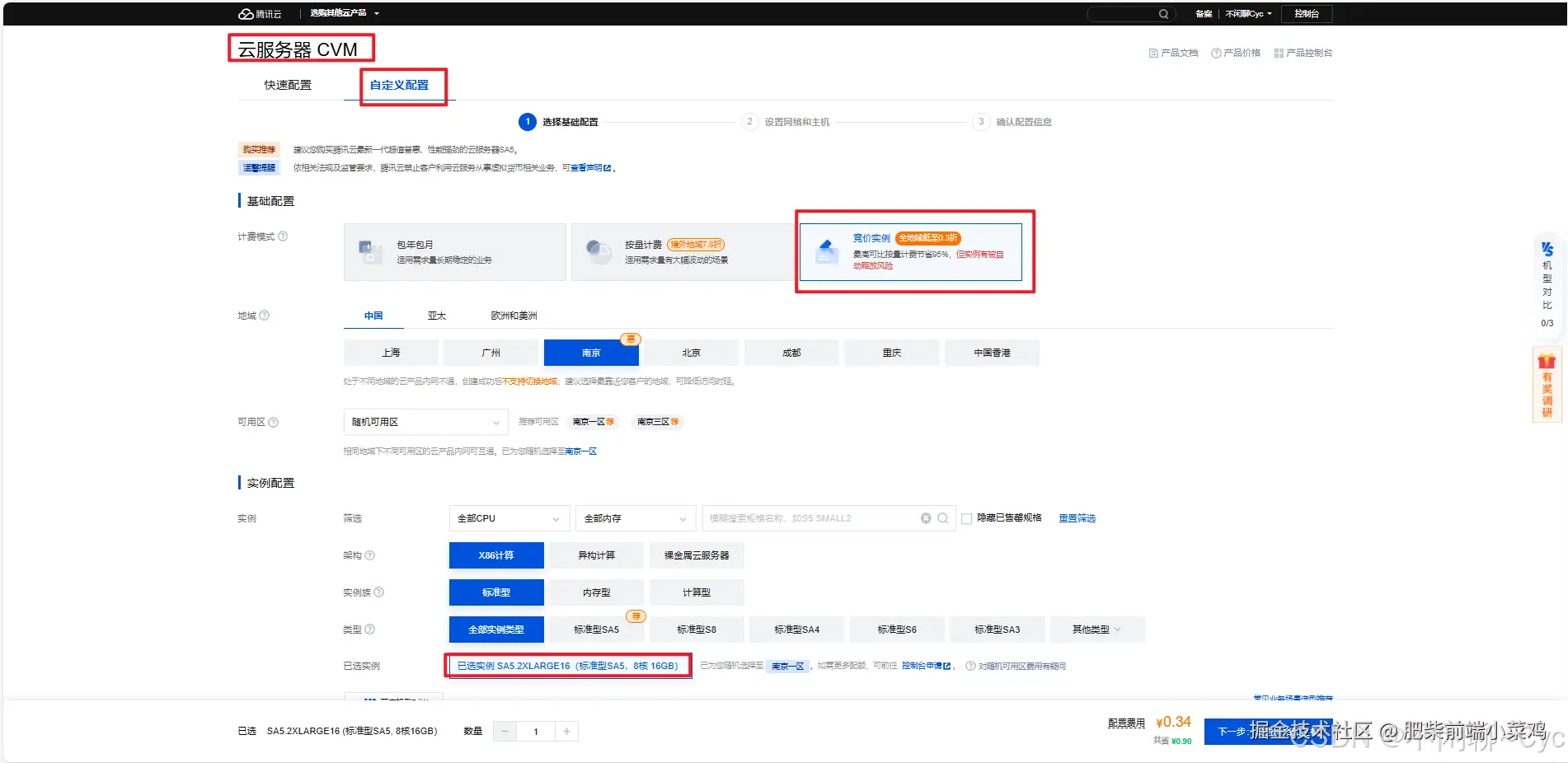
Task: Select 标准型SA5 instance type
Action: click(x=597, y=630)
